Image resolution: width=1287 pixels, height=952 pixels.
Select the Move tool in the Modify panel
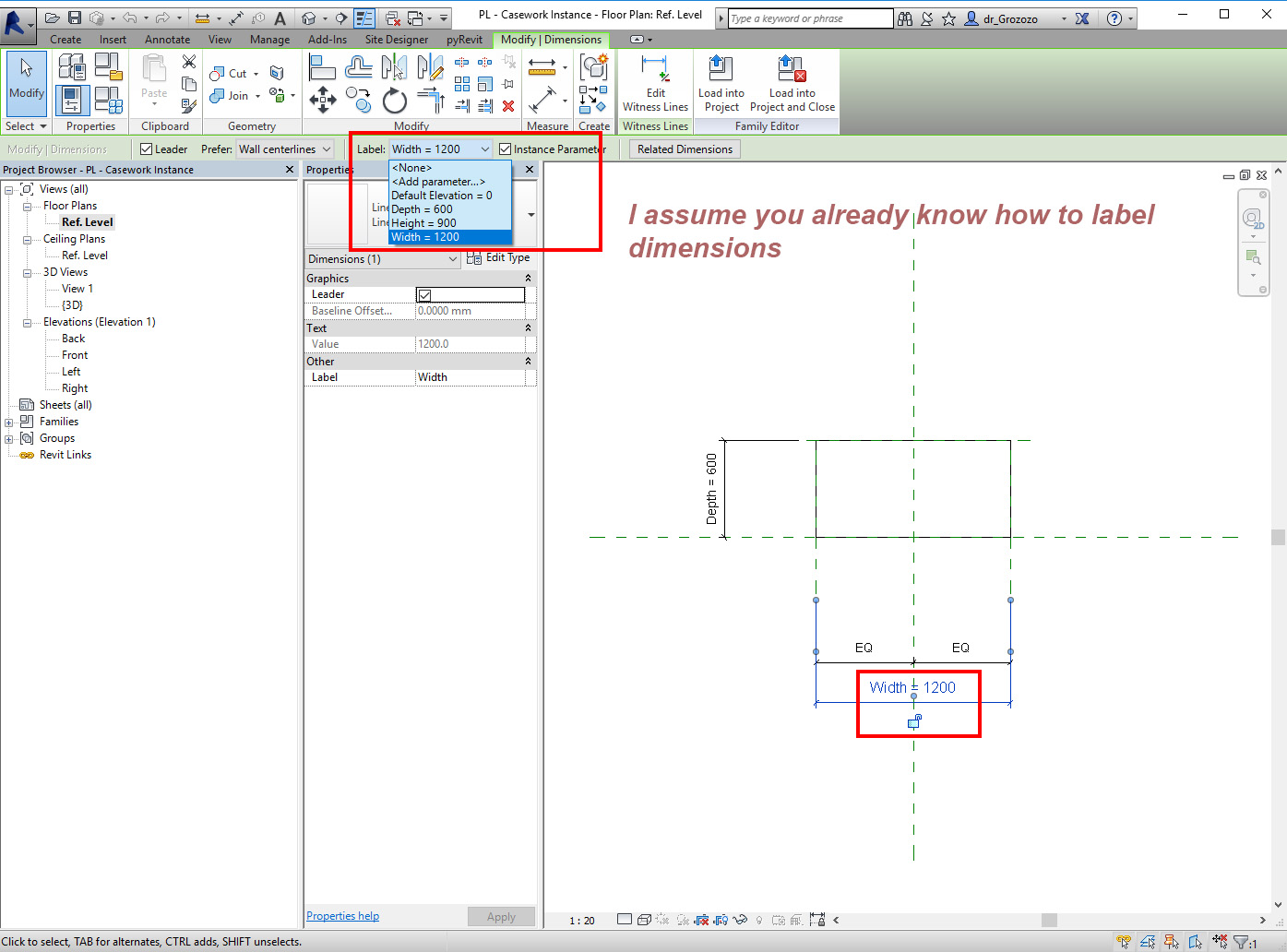(323, 101)
